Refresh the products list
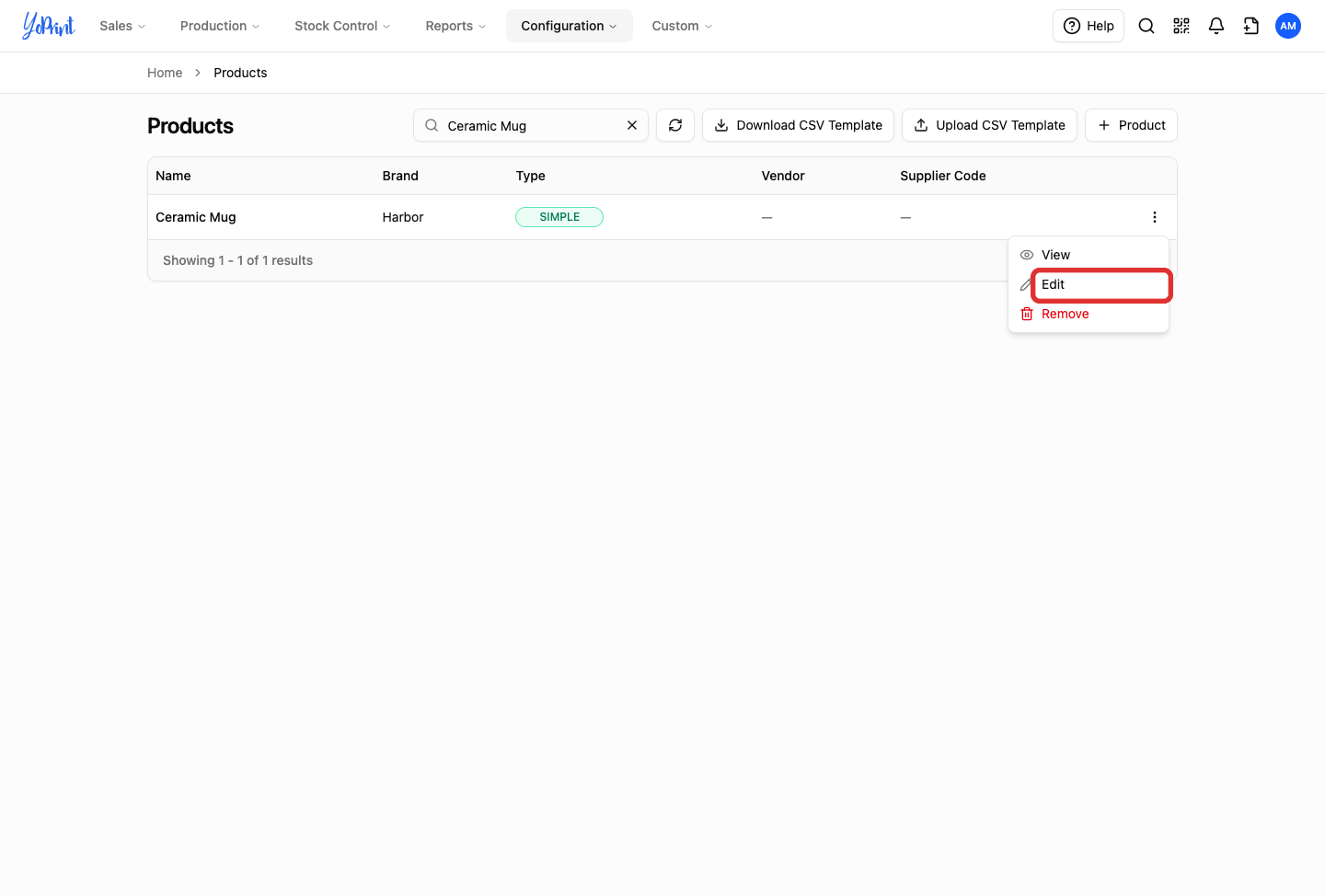The image size is (1325, 896). [x=675, y=125]
